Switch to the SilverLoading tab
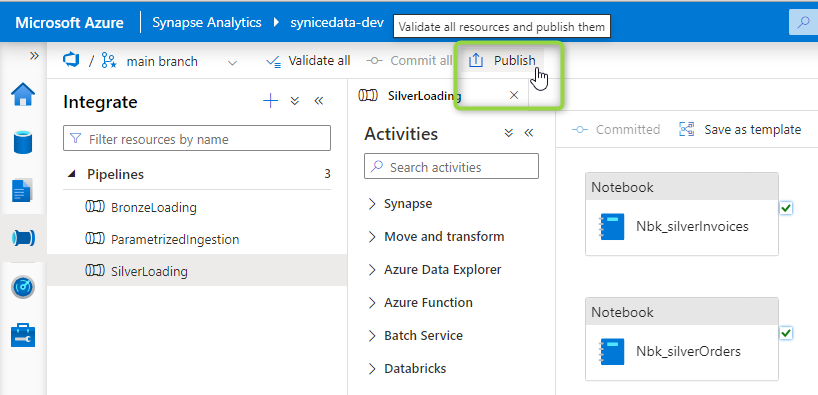 point(424,95)
